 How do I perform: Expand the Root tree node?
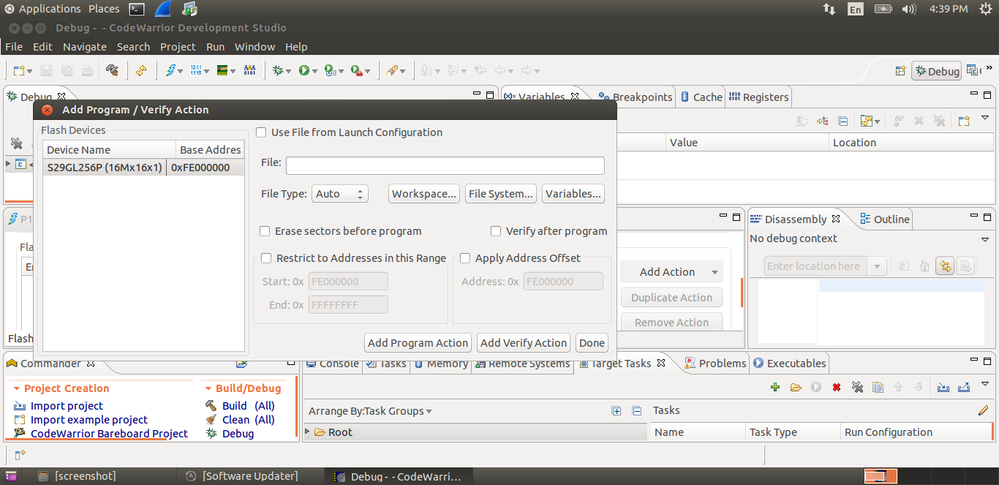coord(308,432)
